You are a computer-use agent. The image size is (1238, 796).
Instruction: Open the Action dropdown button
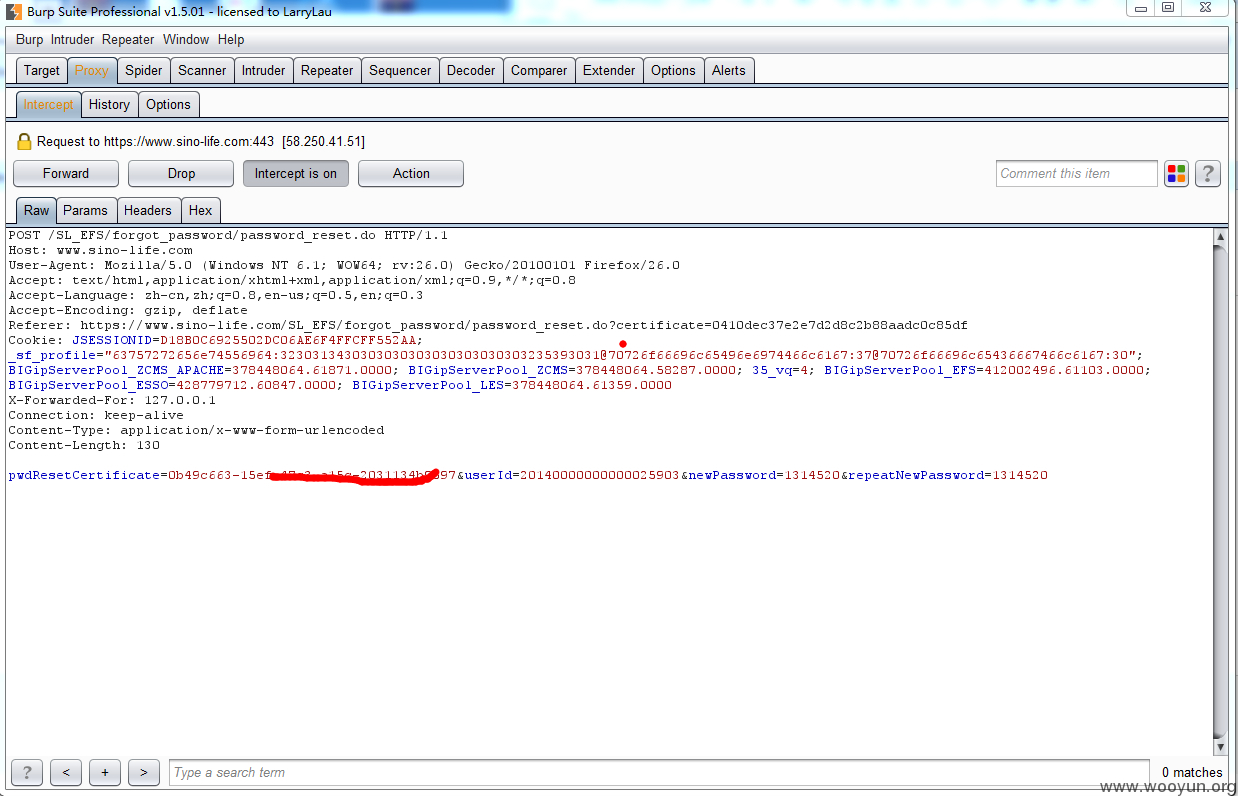click(x=411, y=174)
